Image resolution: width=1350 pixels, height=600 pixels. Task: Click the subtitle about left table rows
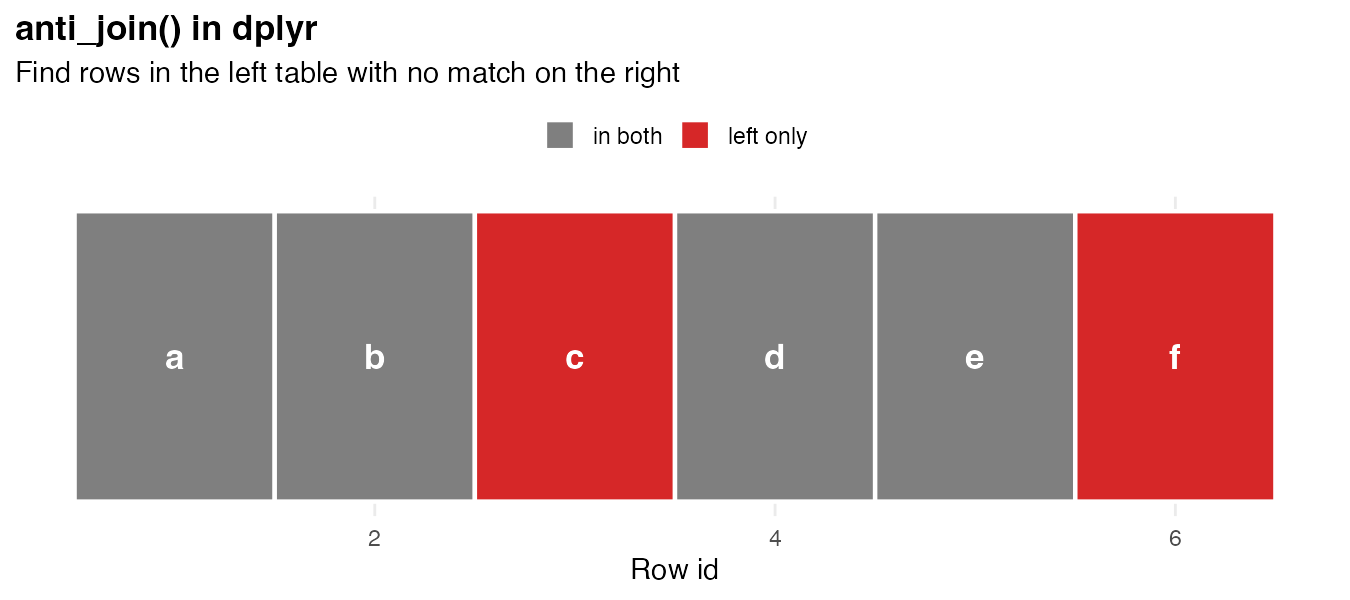348,73
